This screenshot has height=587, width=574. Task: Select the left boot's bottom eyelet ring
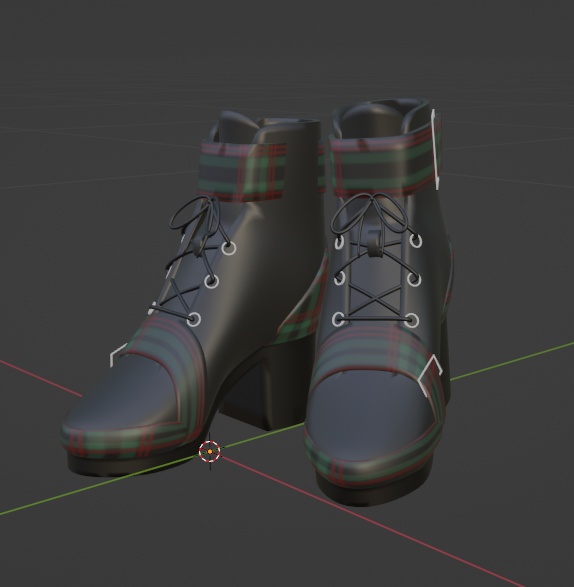click(x=194, y=320)
